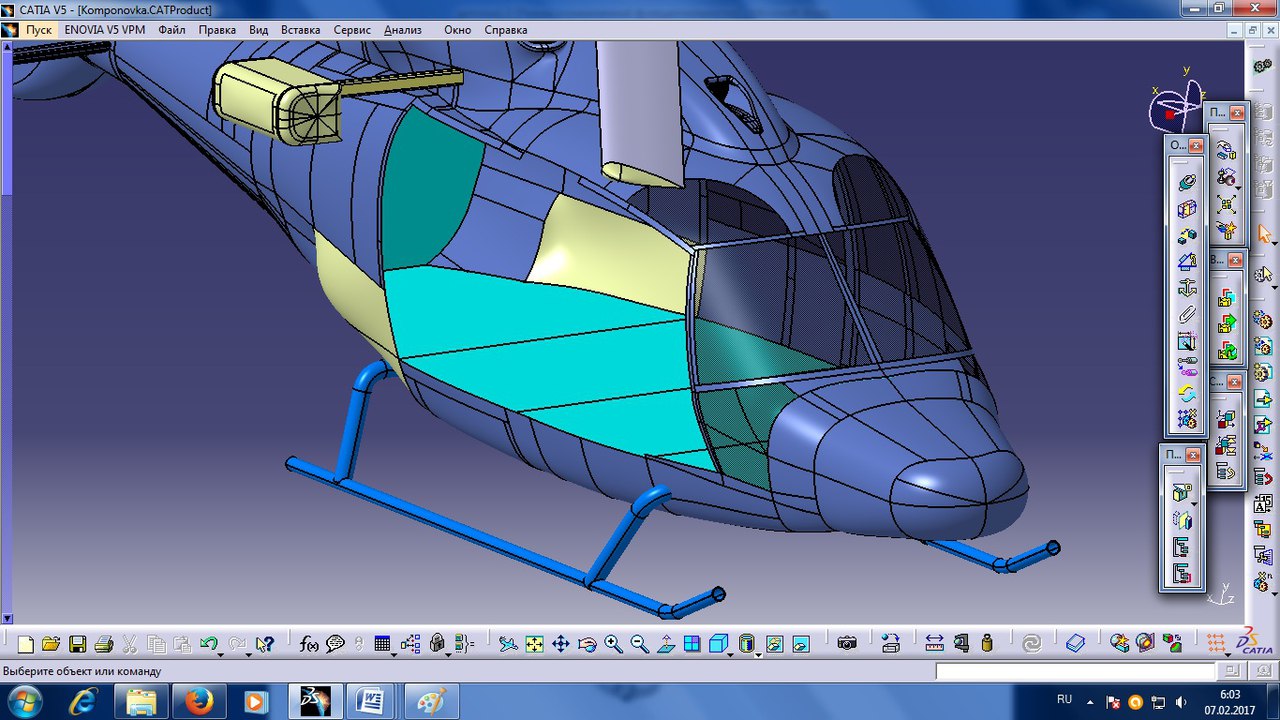The height and width of the screenshot is (720, 1280).
Task: Expand the quick view isometric cube dropdown
Action: [x=731, y=654]
